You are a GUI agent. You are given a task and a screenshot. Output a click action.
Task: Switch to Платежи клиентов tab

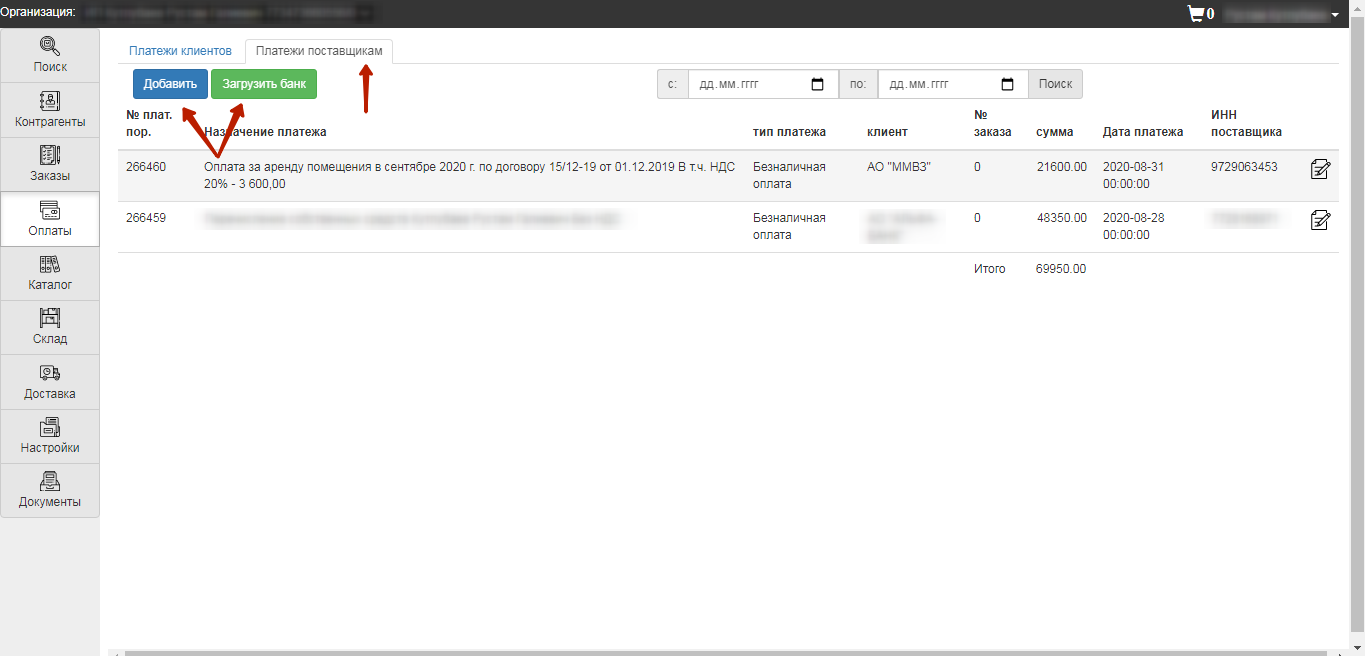180,50
